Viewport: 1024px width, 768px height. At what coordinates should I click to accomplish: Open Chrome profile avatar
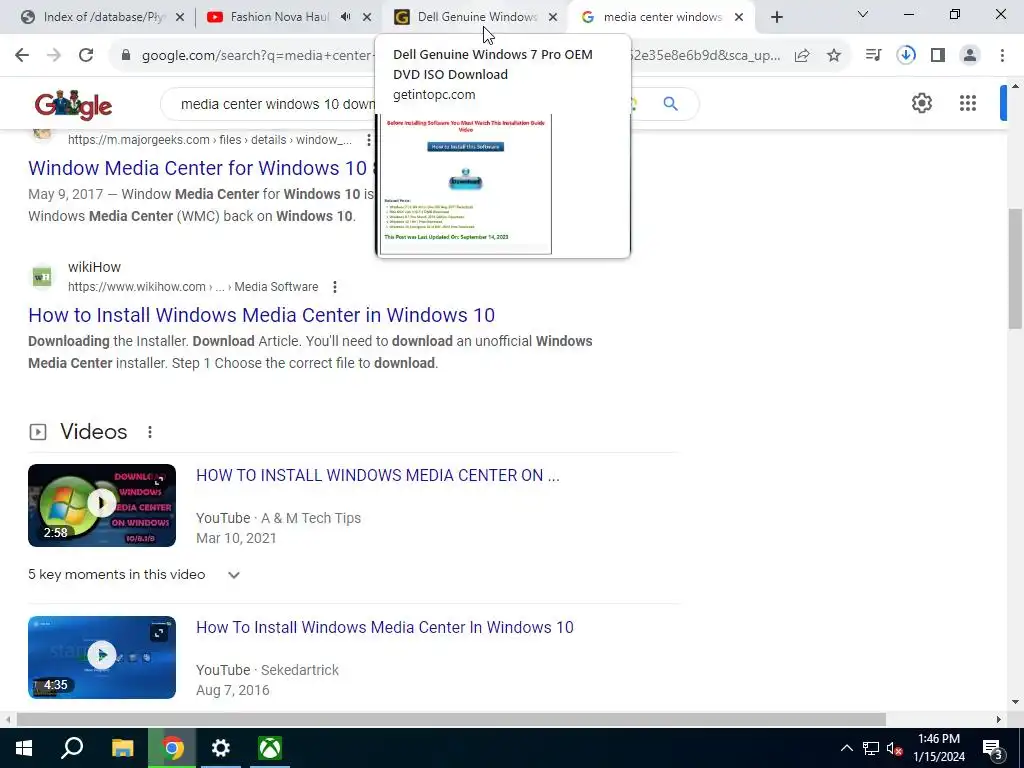pyautogui.click(x=970, y=56)
